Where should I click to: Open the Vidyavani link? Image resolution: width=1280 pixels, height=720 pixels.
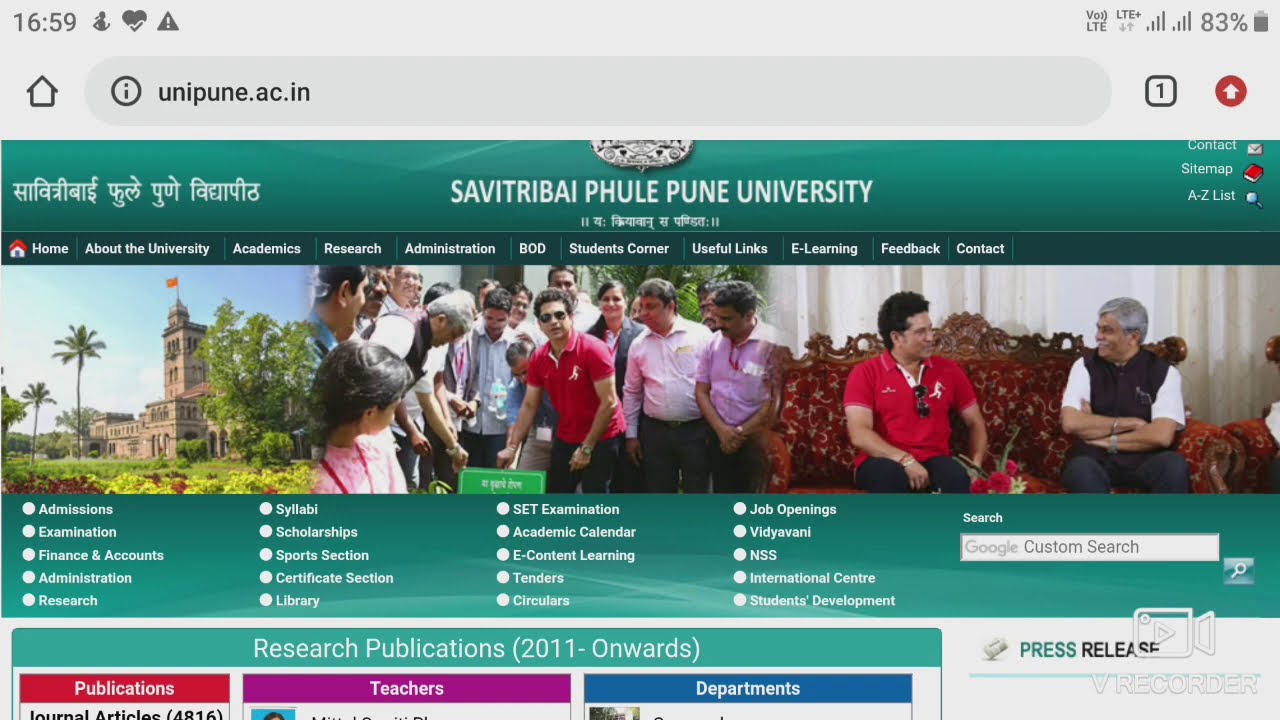pos(780,532)
